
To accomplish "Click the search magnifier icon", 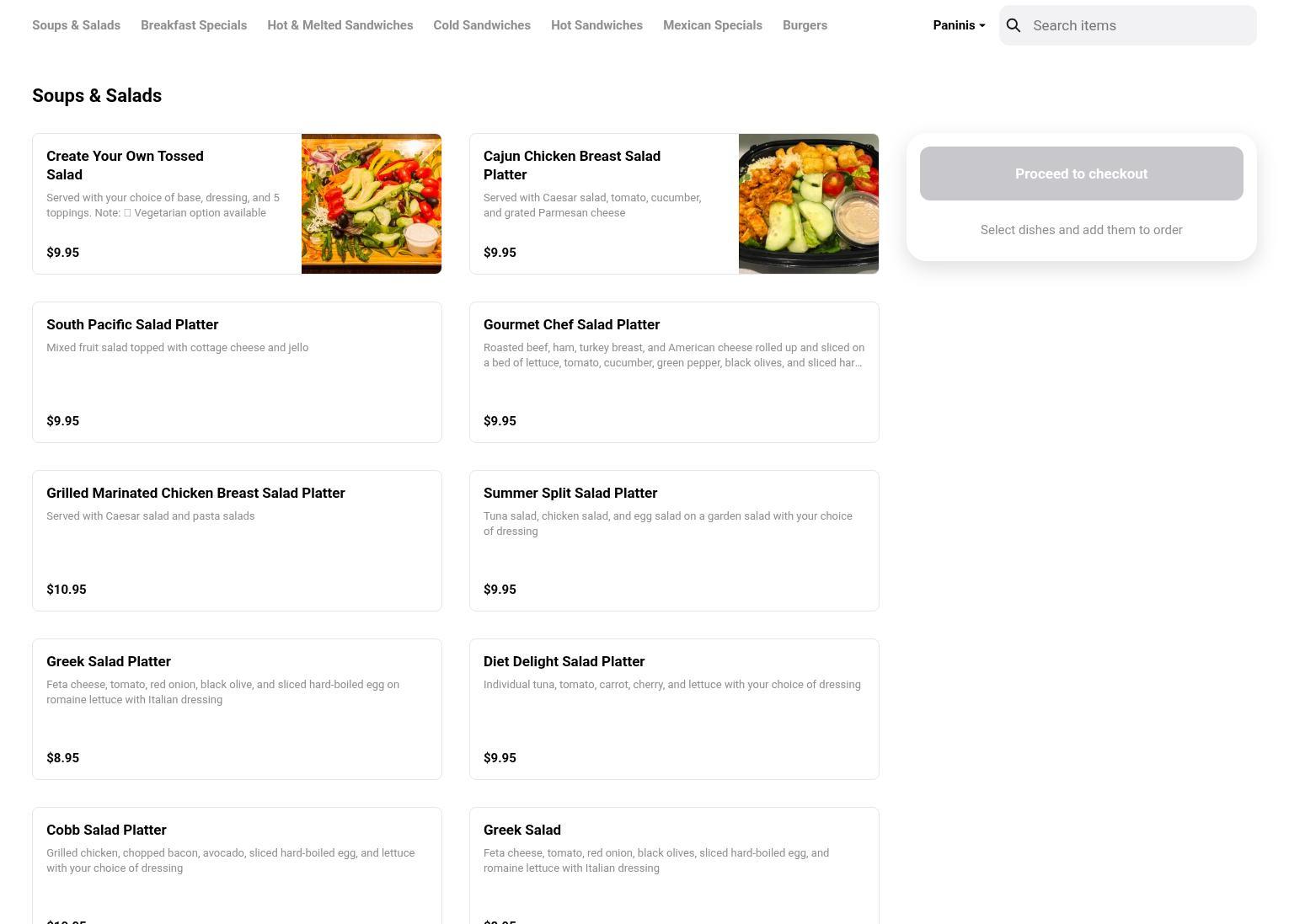I will (1014, 25).
